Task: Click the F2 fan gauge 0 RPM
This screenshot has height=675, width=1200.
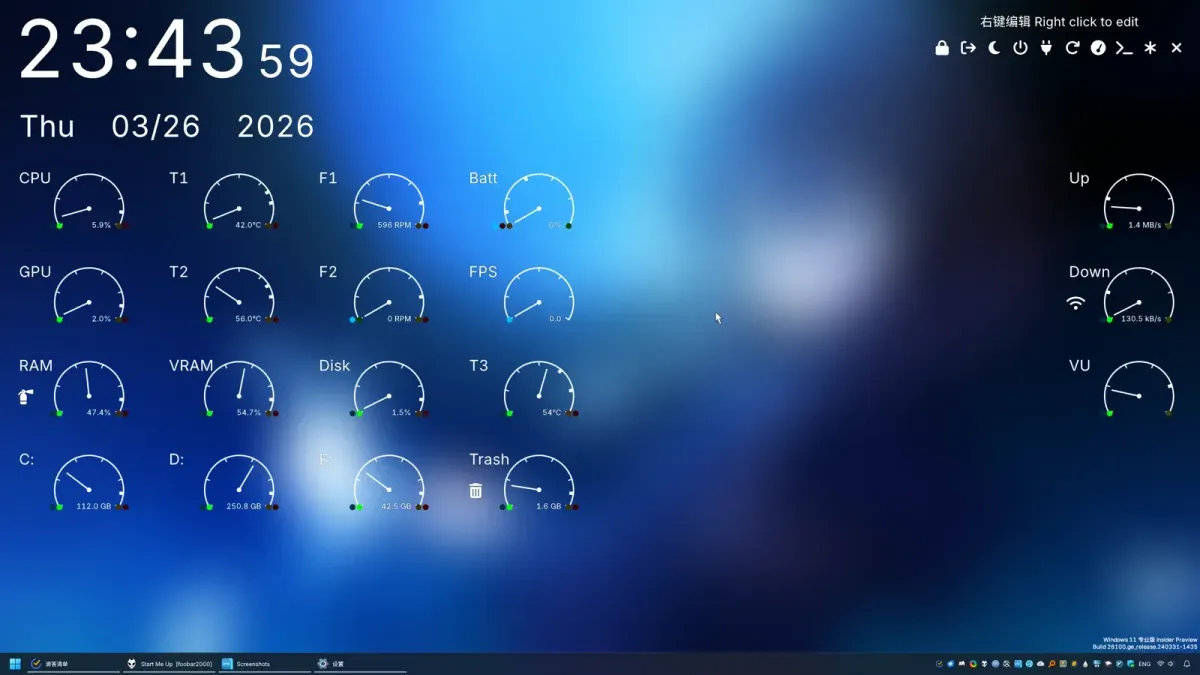Action: [x=389, y=298]
